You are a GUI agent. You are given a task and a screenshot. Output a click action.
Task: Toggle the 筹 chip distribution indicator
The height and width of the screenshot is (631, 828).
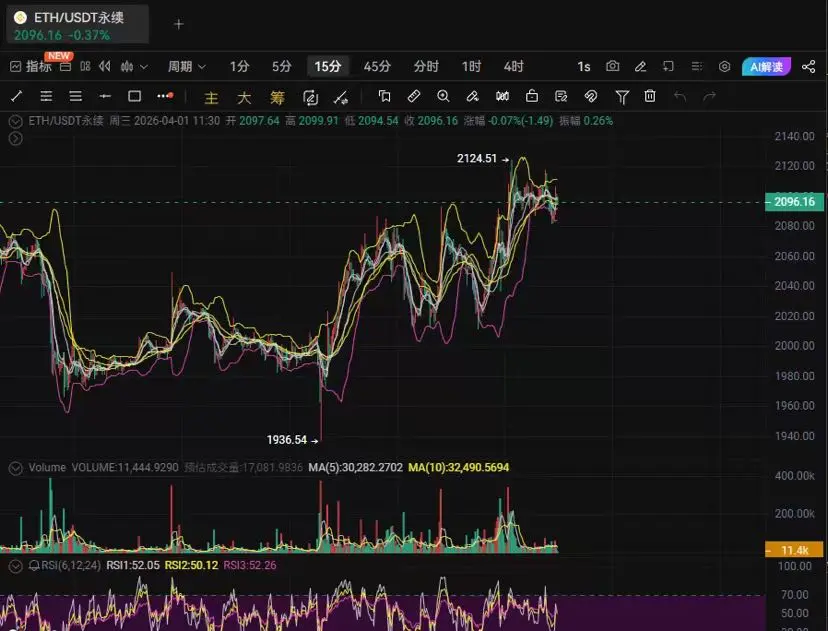[x=277, y=97]
